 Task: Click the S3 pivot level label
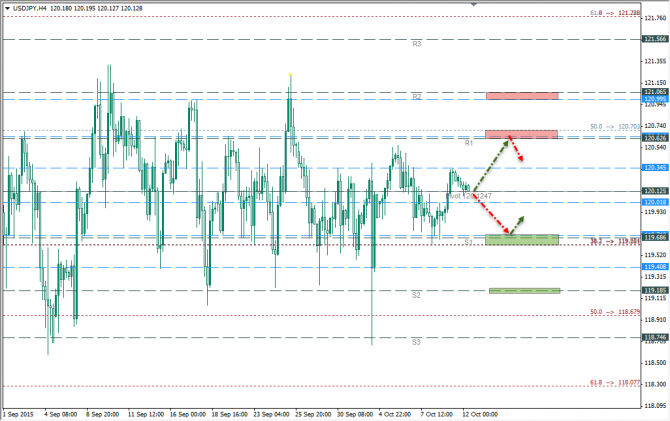point(416,342)
